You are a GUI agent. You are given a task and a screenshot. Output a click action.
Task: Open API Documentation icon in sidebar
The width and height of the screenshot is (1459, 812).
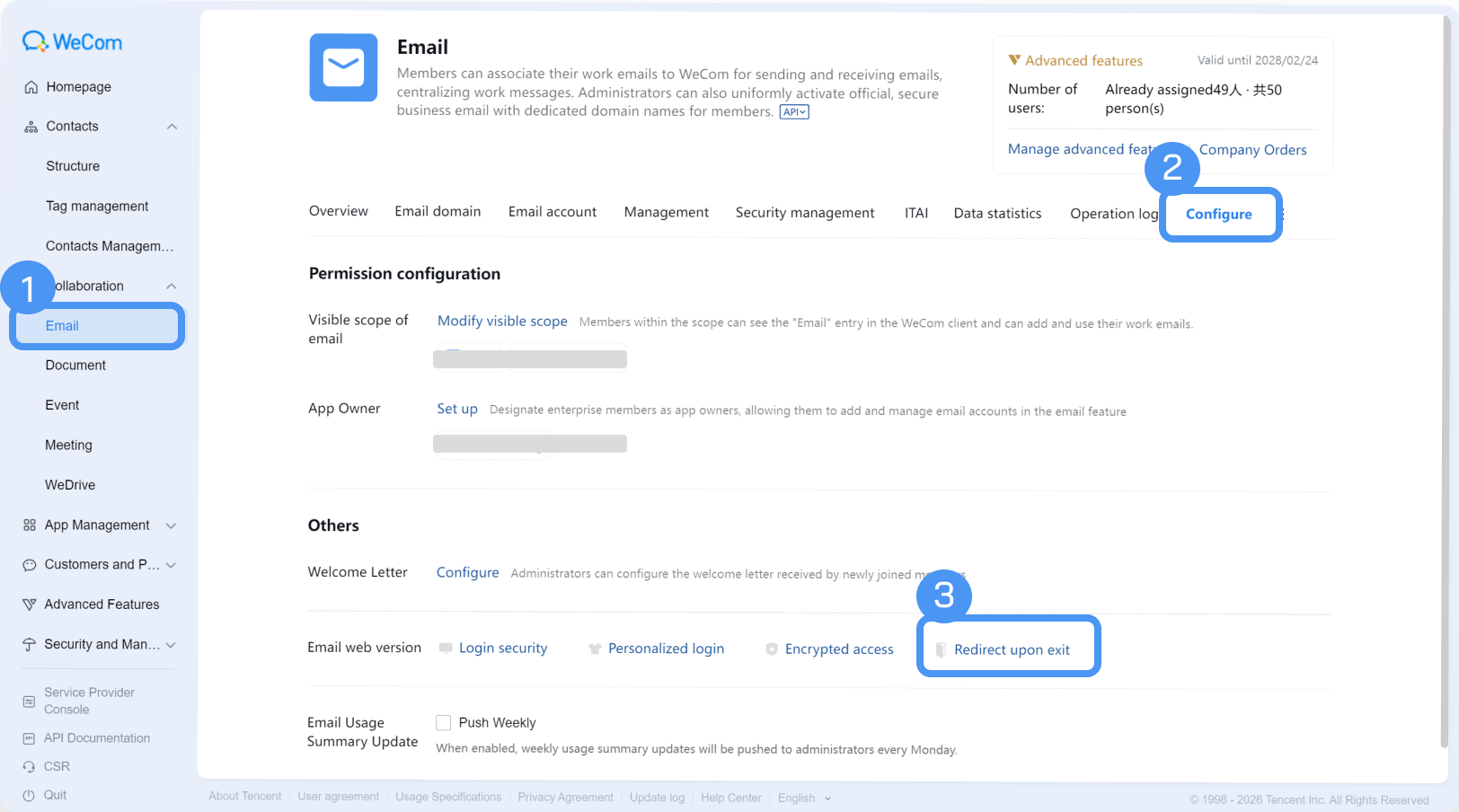point(29,738)
